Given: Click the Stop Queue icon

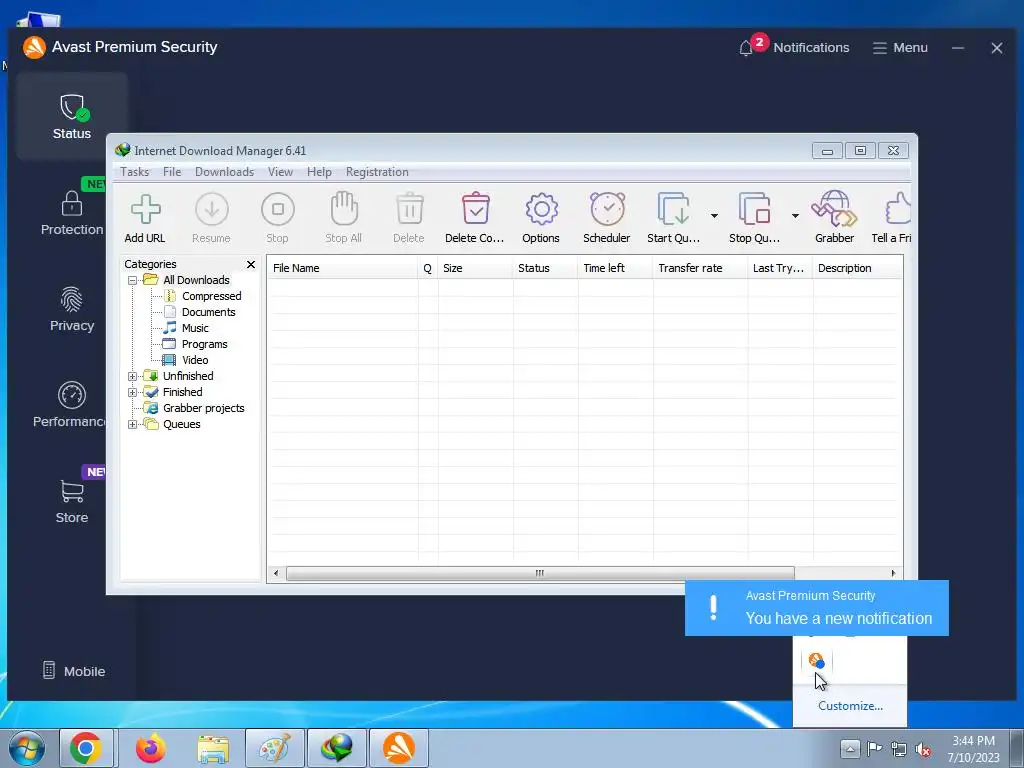Looking at the screenshot, I should [754, 209].
